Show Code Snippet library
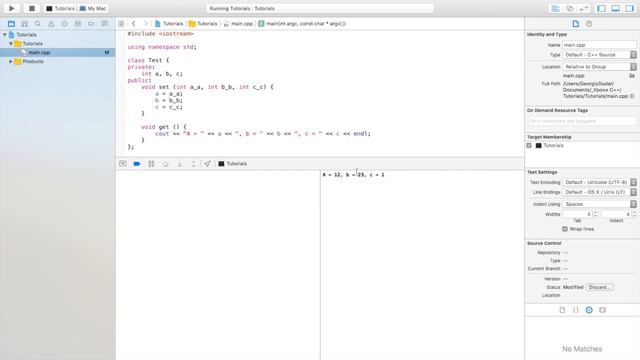640x360 pixels. coord(576,310)
